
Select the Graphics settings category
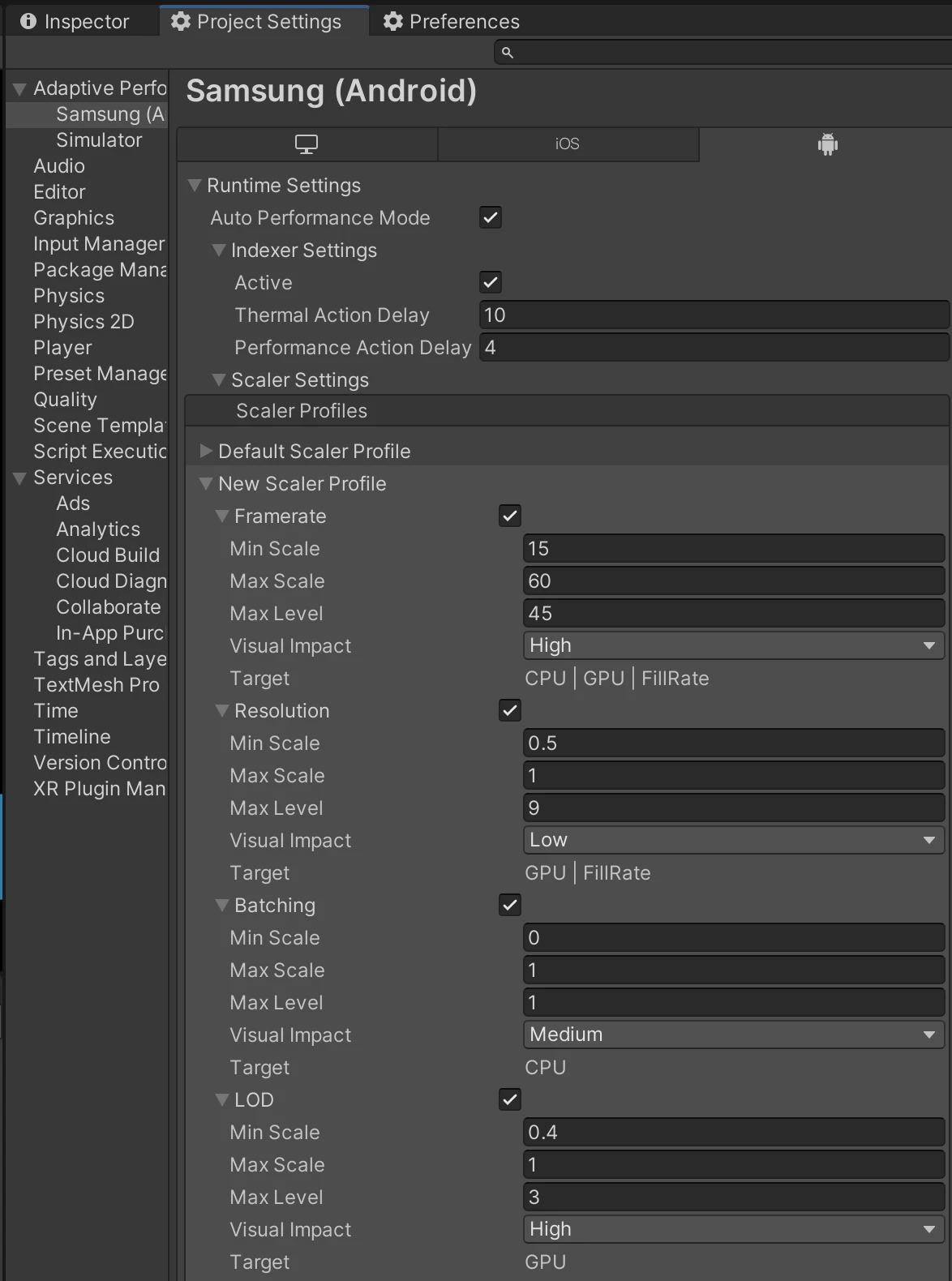(x=74, y=218)
